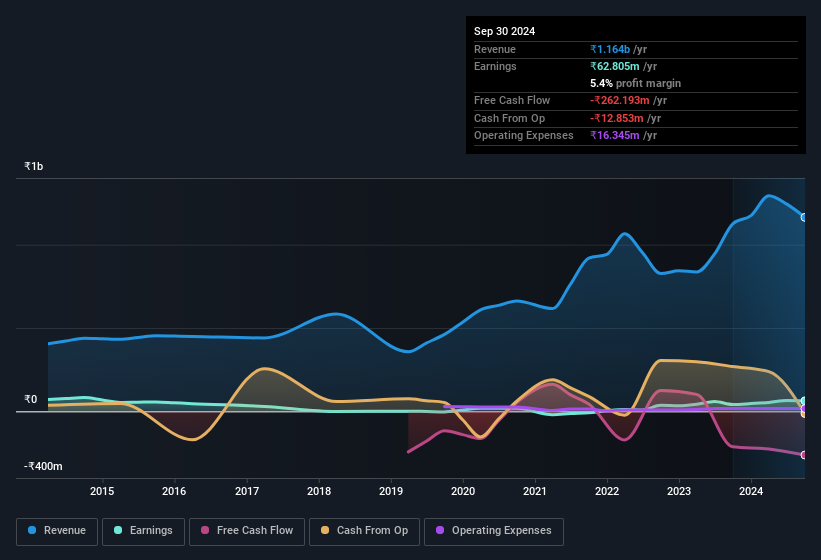Select the 2023 x-axis label
Image resolution: width=821 pixels, height=560 pixels.
tap(679, 491)
